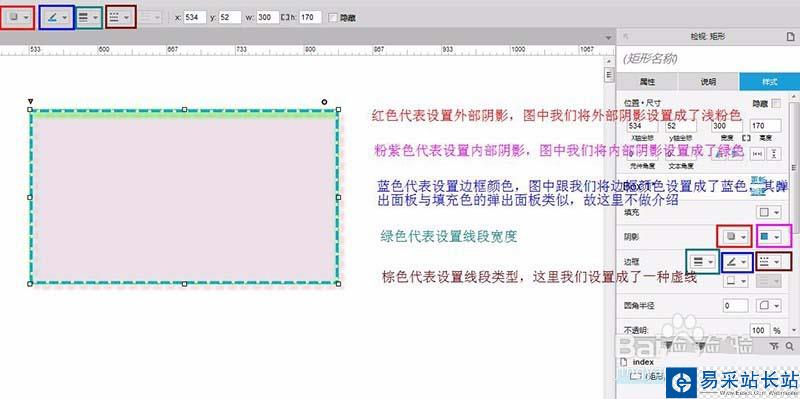Switch to the 样式 tab
Viewport: 800px width, 399px height.
pyautogui.click(x=769, y=82)
